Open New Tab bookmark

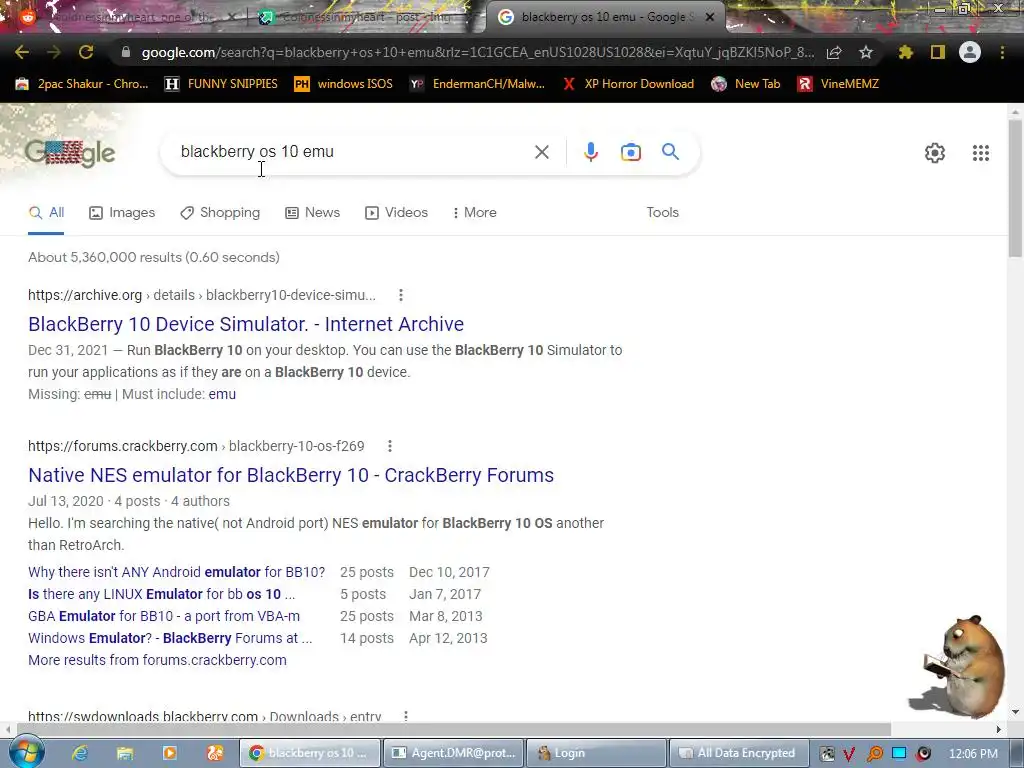coord(746,84)
